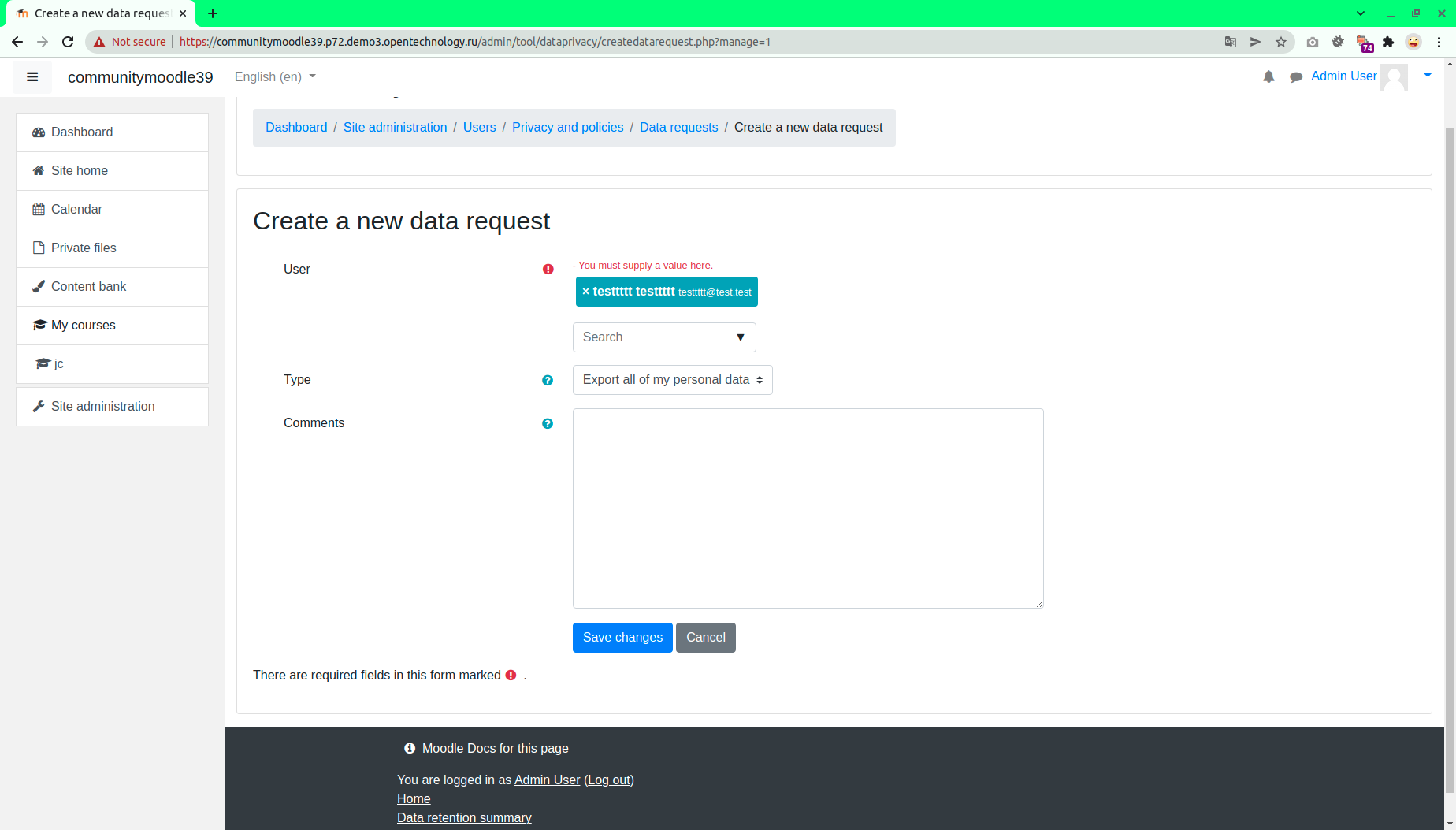Open the Chrome three-dot menu
The height and width of the screenshot is (830, 1456).
click(1439, 42)
